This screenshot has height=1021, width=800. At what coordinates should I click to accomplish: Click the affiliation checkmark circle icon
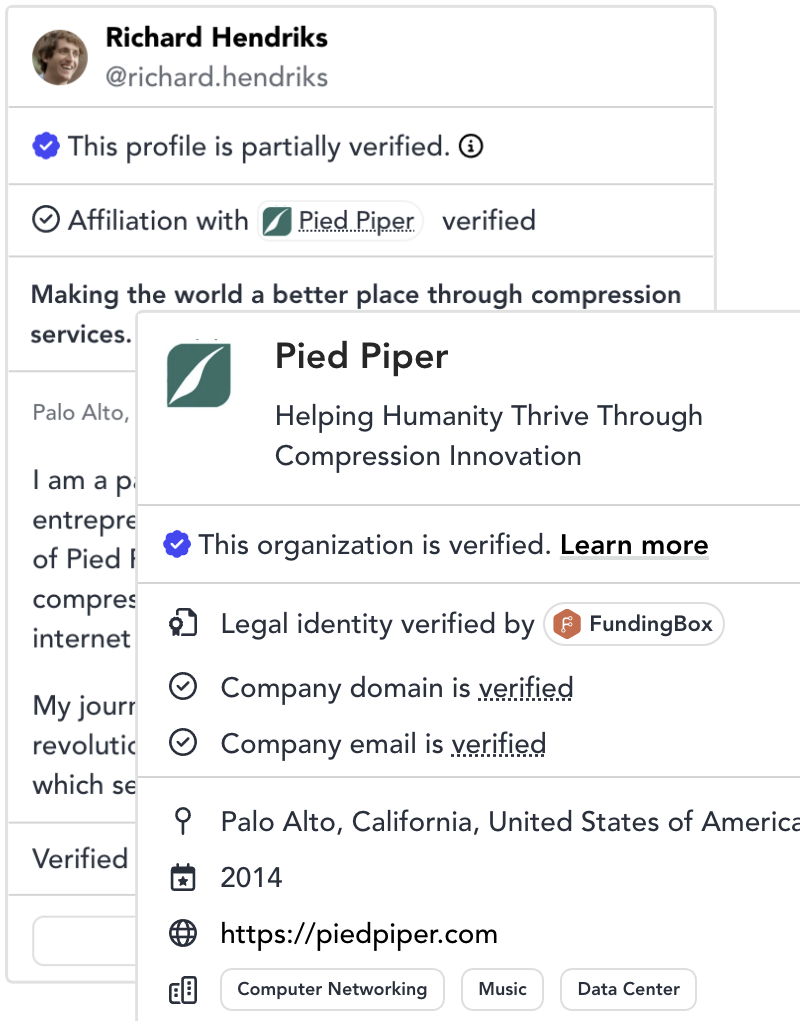[x=46, y=220]
